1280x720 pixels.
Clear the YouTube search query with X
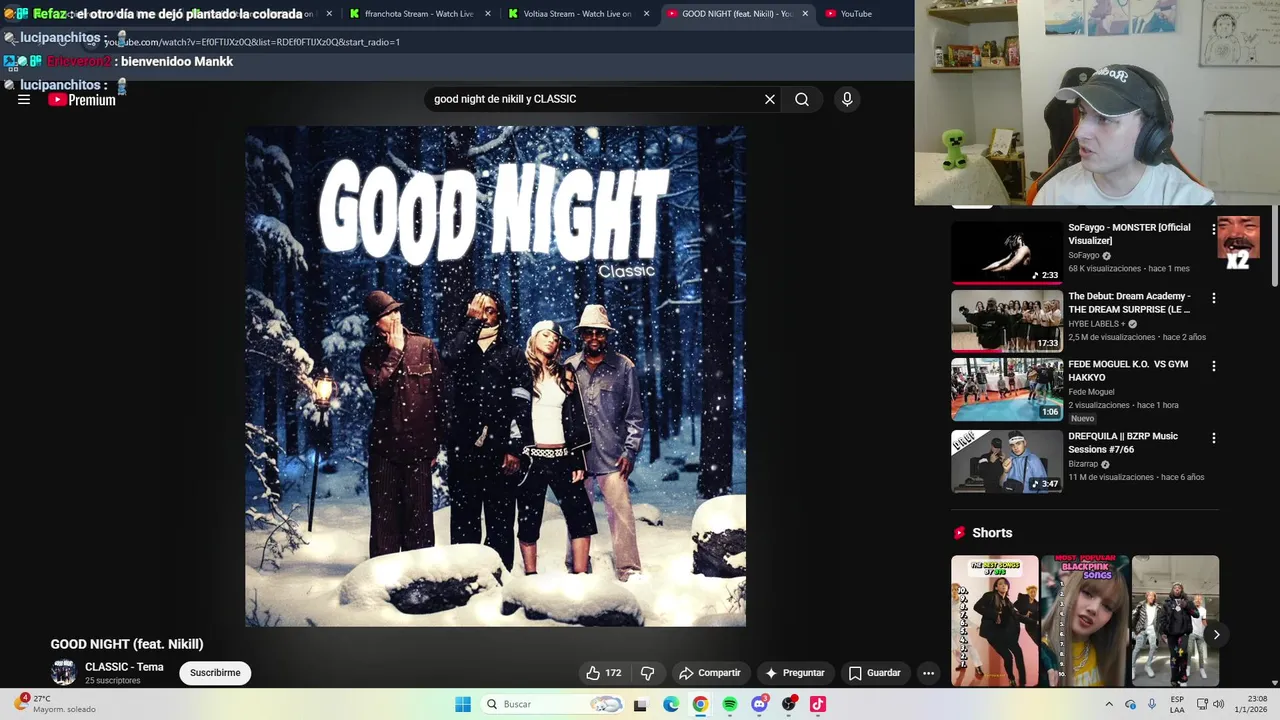coord(770,99)
